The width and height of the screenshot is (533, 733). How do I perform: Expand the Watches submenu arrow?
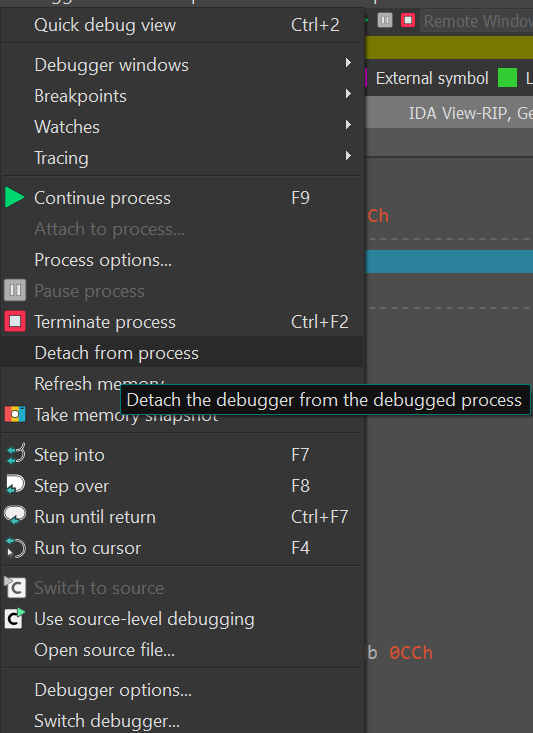coord(348,124)
